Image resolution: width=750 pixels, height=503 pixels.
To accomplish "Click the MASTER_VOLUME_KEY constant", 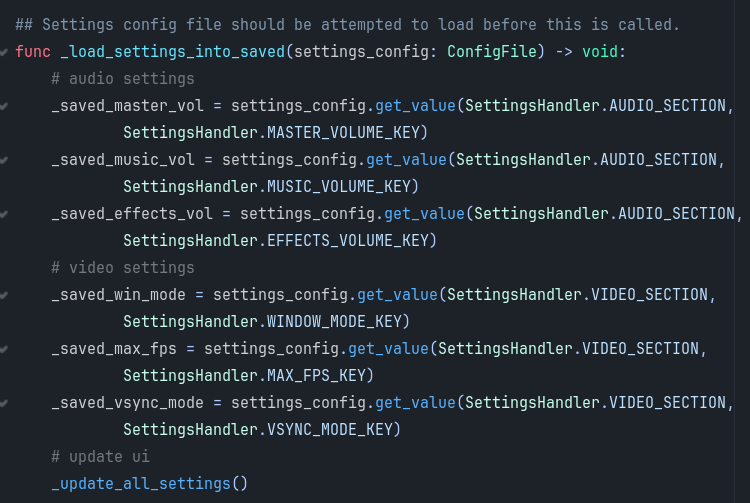I will (342, 132).
